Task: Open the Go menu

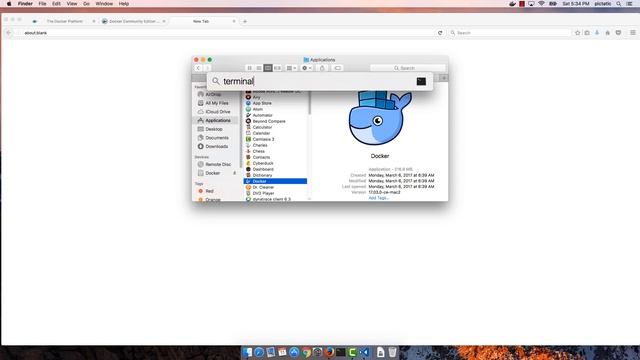Action: (86, 4)
